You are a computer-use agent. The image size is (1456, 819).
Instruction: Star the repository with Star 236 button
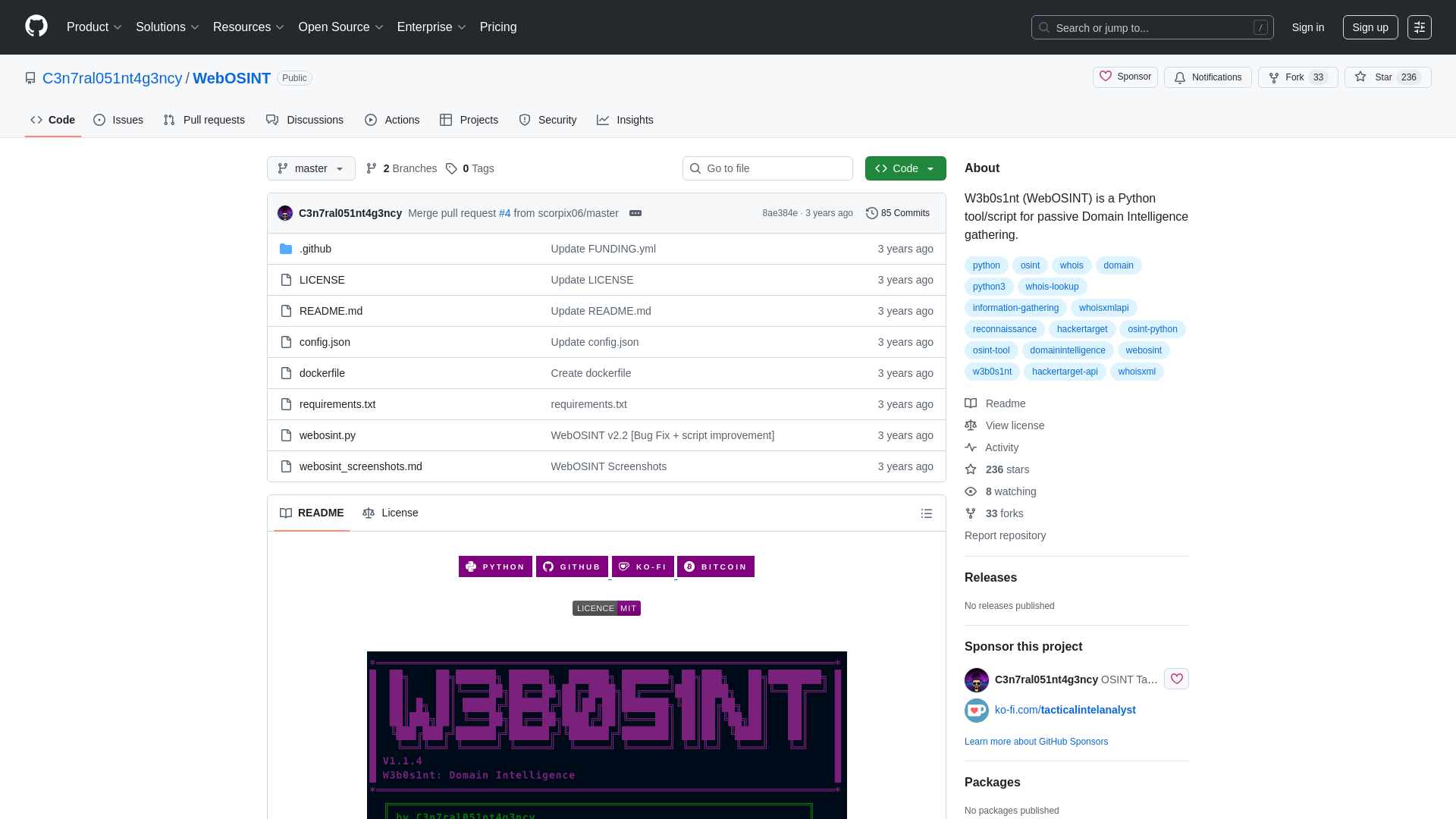coord(1388,77)
